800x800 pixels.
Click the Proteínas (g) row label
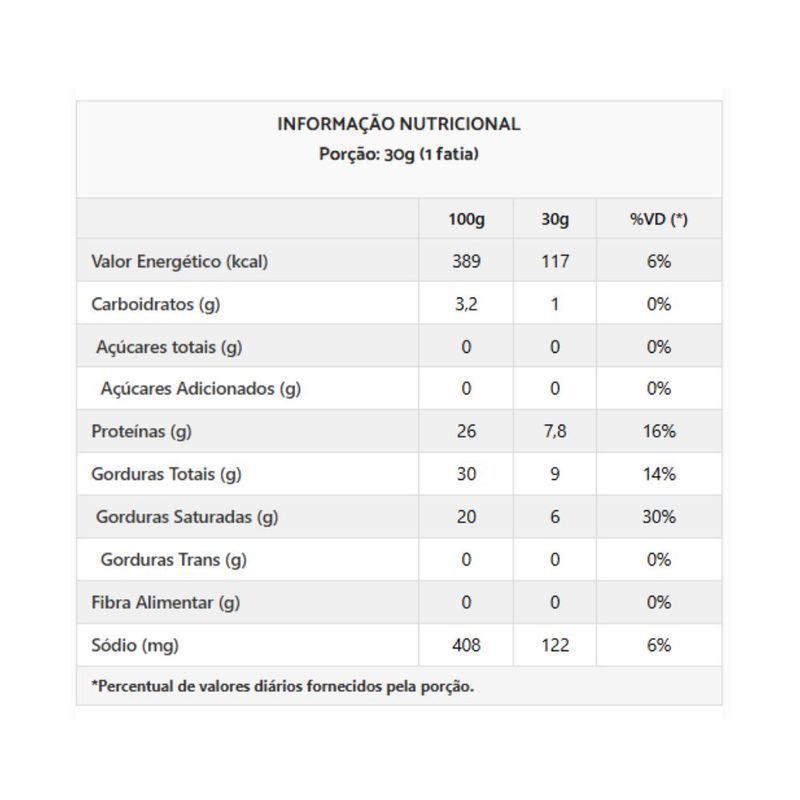(x=141, y=432)
